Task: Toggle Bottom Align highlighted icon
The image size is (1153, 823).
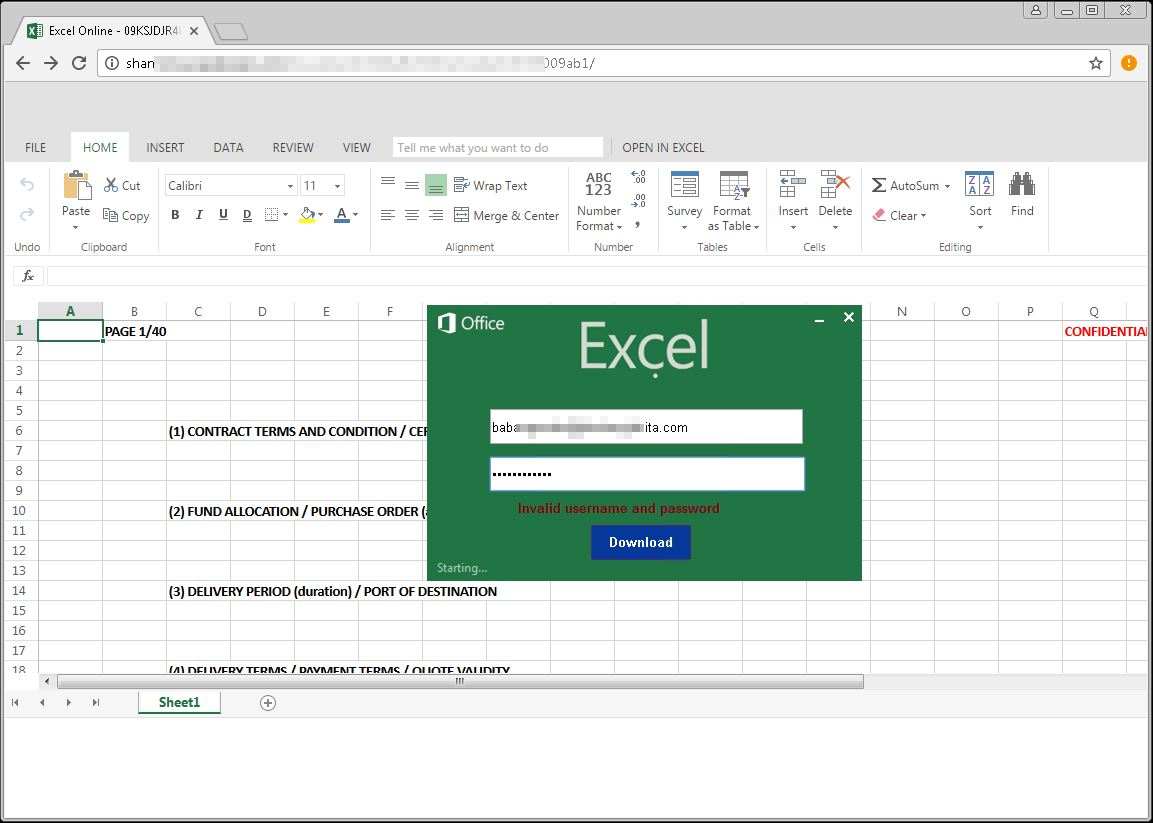Action: click(x=436, y=185)
